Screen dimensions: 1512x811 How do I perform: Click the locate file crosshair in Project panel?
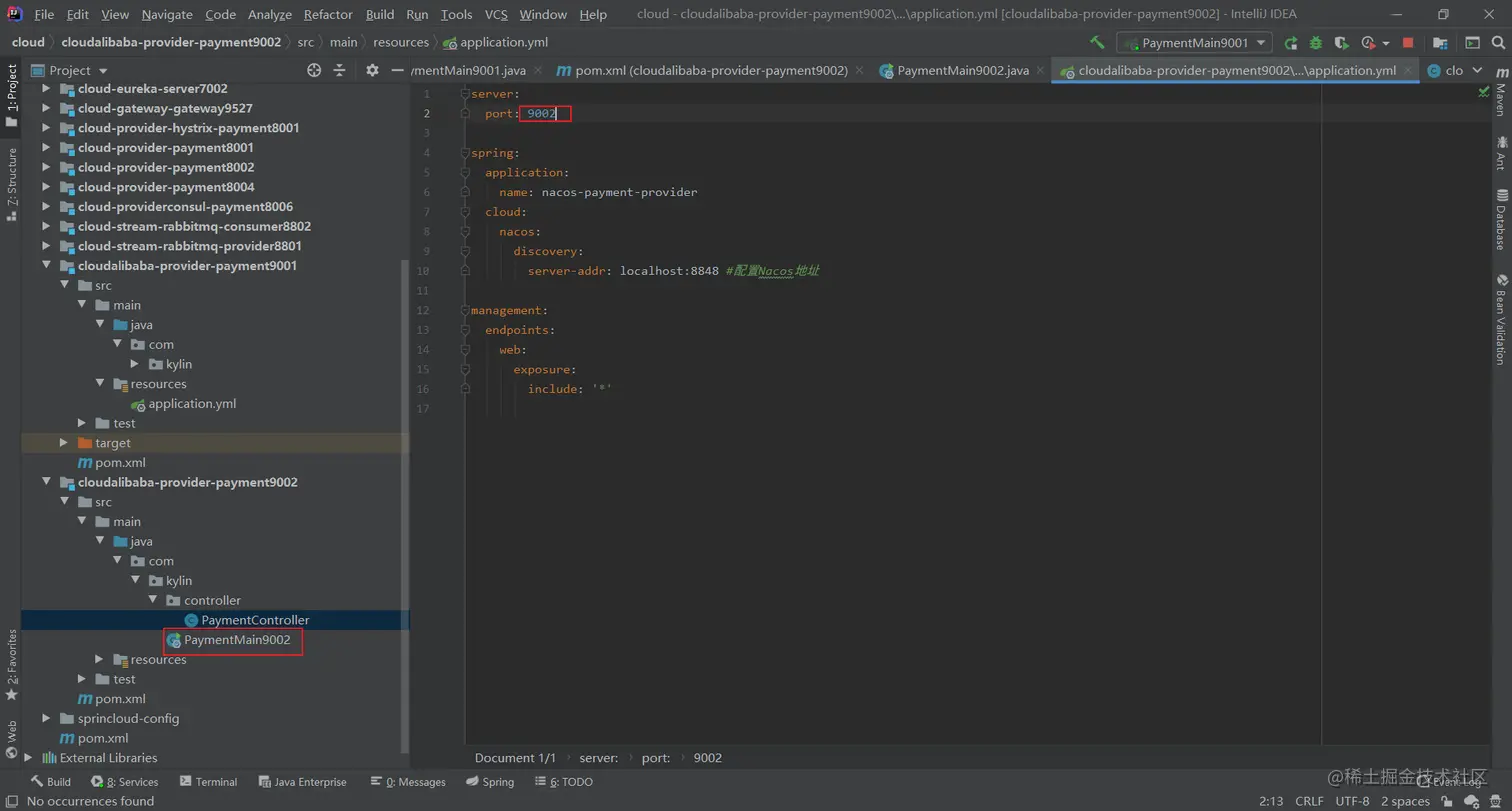314,70
